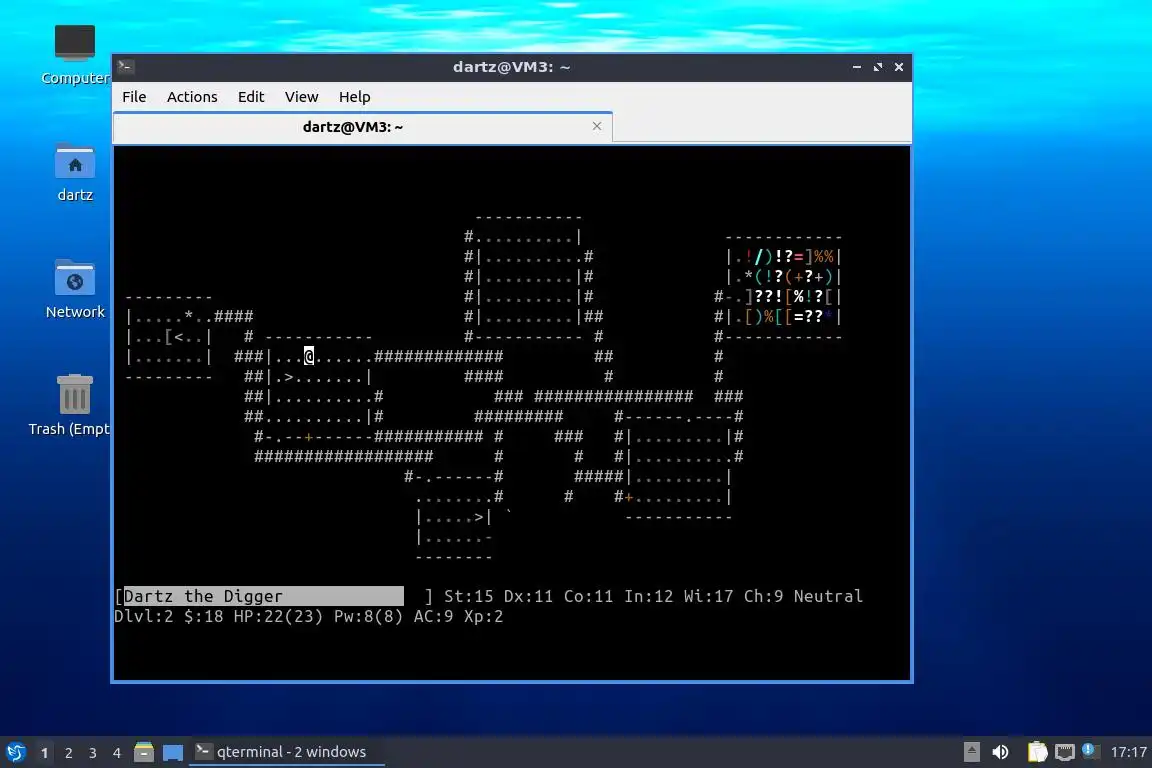Open the Actions menu
The width and height of the screenshot is (1152, 768).
coord(192,97)
